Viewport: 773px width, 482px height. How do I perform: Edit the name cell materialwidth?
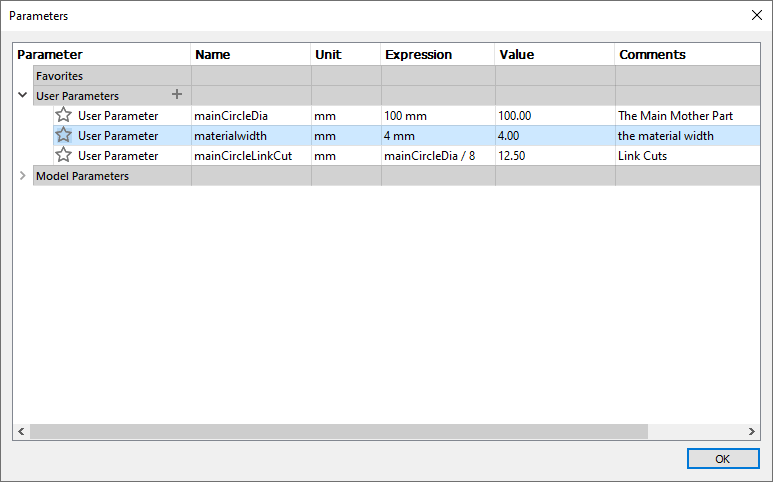coord(251,136)
